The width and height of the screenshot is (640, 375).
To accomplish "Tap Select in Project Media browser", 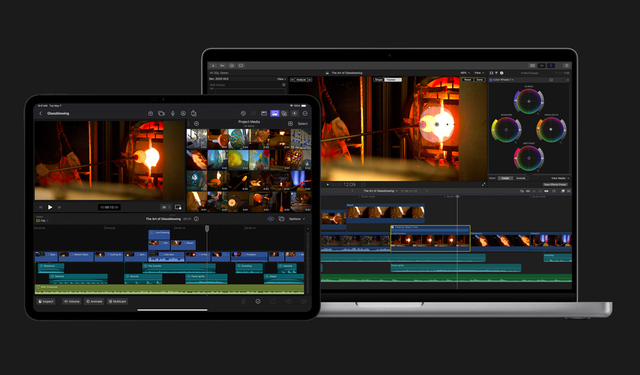I will 302,124.
